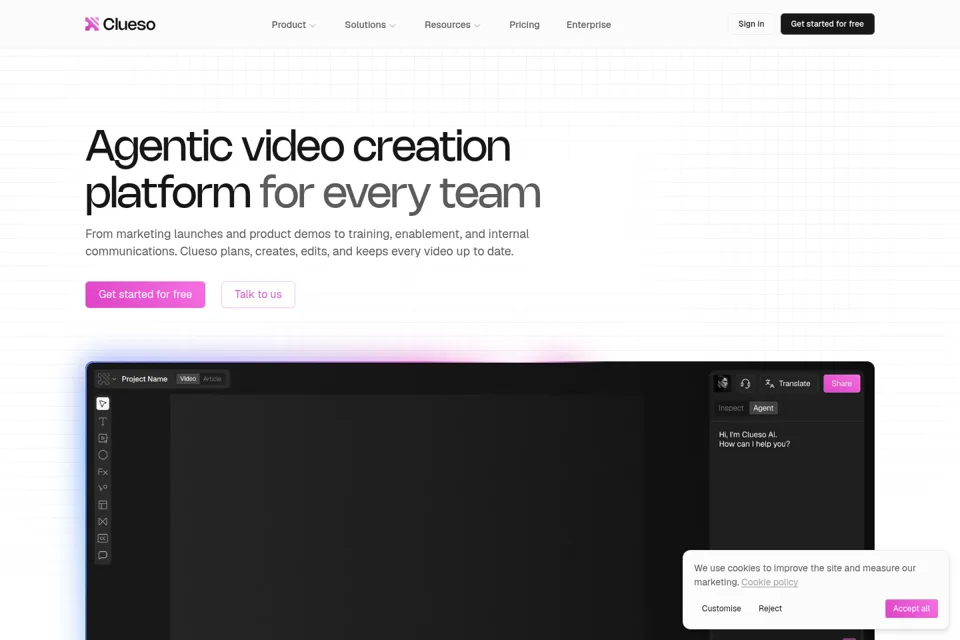Screen dimensions: 960x640
Task: Click pink Get started for free hero button
Action: pos(145,295)
